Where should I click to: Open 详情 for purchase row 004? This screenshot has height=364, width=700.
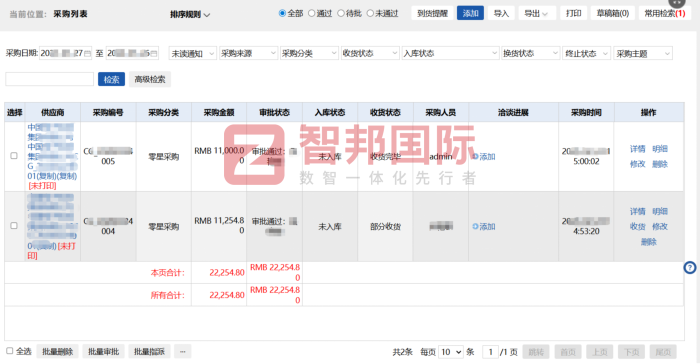click(638, 211)
